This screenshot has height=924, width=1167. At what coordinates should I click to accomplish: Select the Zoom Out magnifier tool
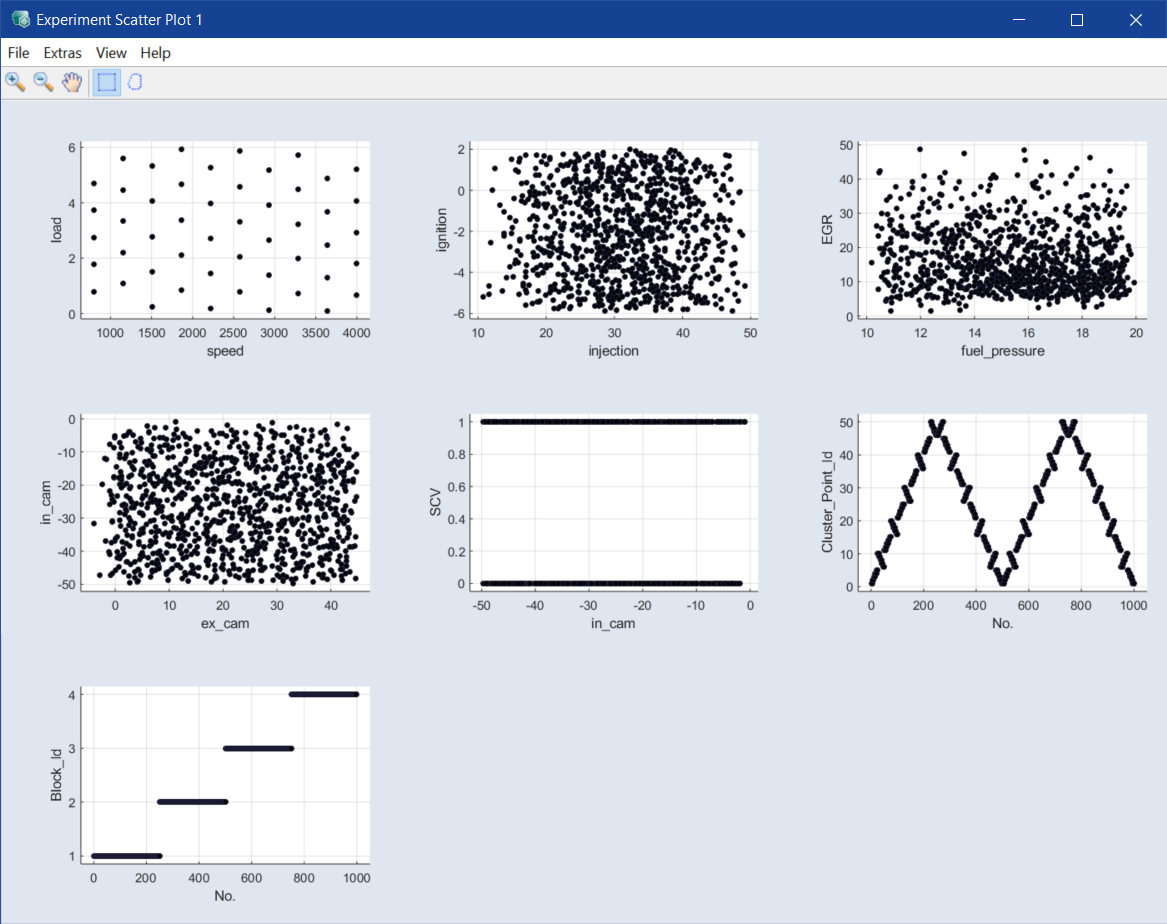pyautogui.click(x=43, y=82)
